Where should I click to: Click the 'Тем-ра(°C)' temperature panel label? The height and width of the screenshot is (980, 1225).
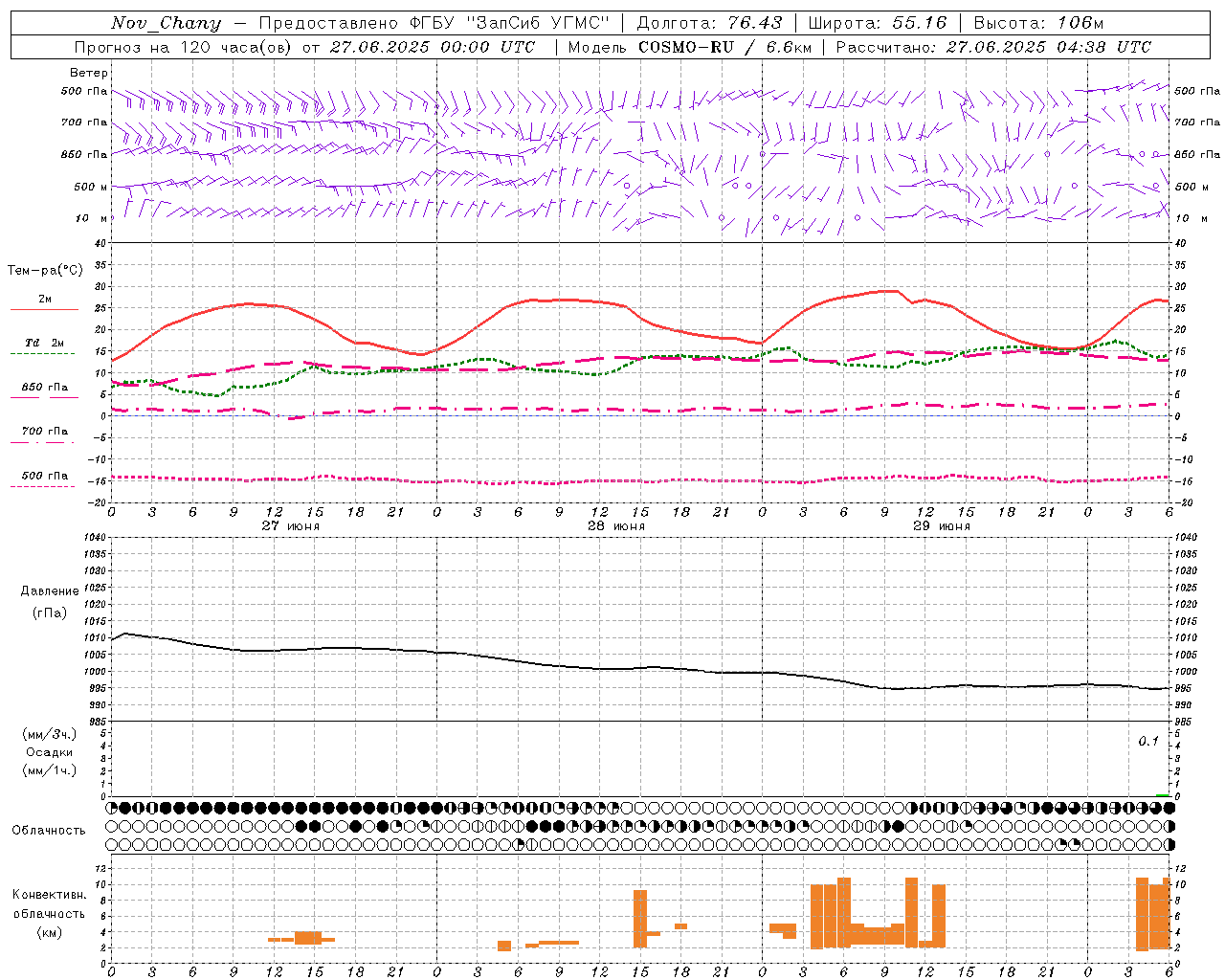tap(45, 271)
